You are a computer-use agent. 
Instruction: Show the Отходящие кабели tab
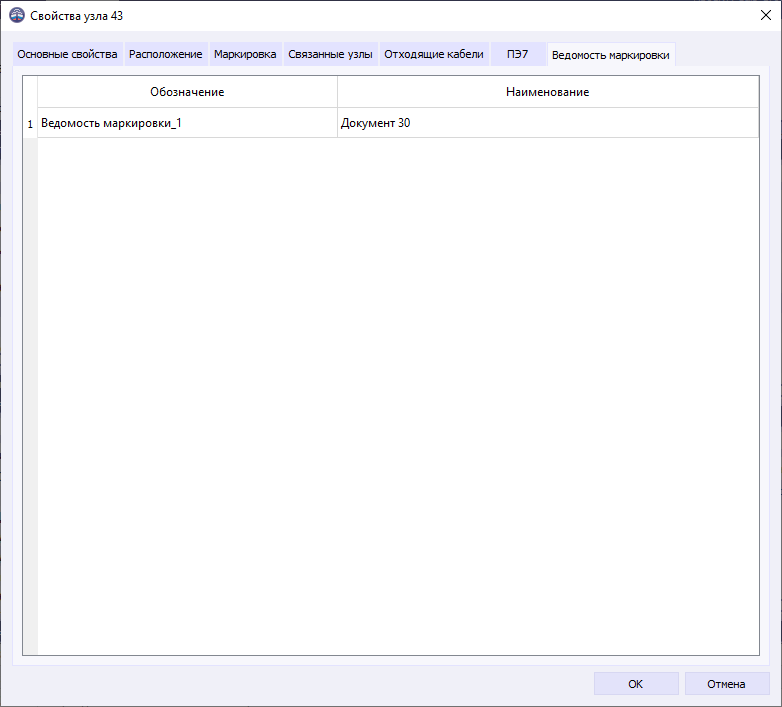pyautogui.click(x=434, y=55)
